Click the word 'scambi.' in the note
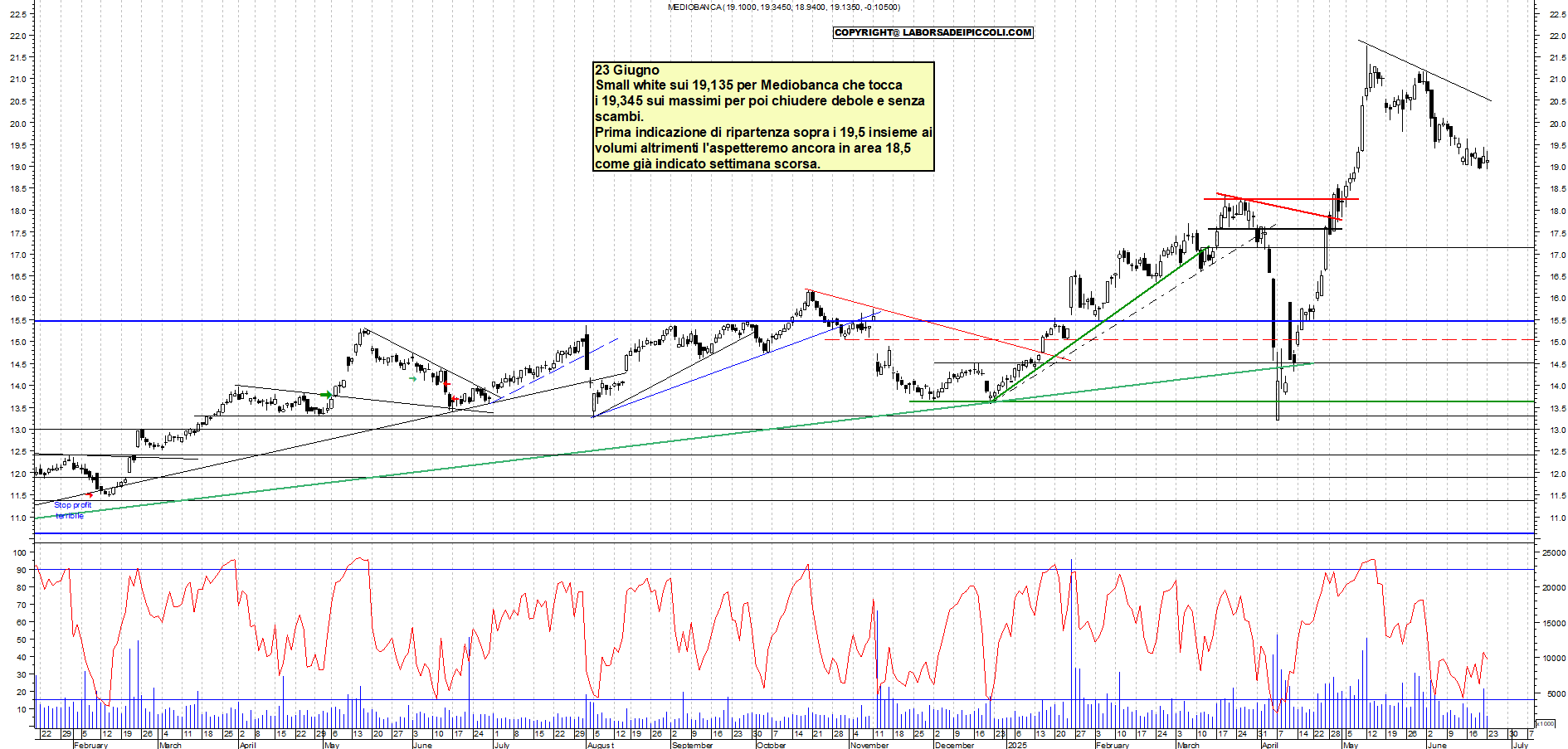1568x749 pixels. point(619,117)
